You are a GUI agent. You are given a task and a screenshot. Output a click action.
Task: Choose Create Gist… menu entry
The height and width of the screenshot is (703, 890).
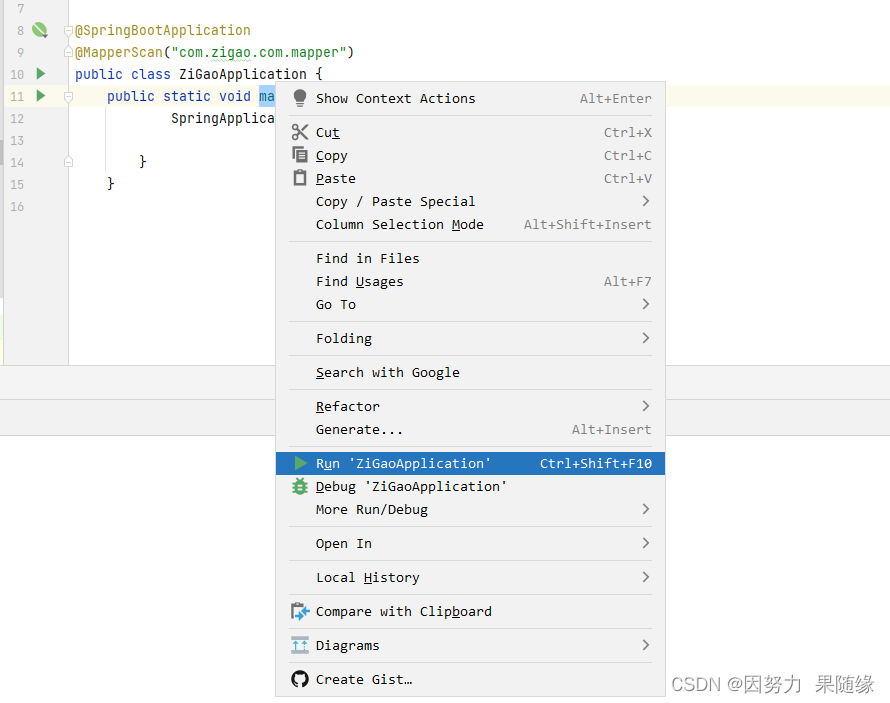pos(470,679)
